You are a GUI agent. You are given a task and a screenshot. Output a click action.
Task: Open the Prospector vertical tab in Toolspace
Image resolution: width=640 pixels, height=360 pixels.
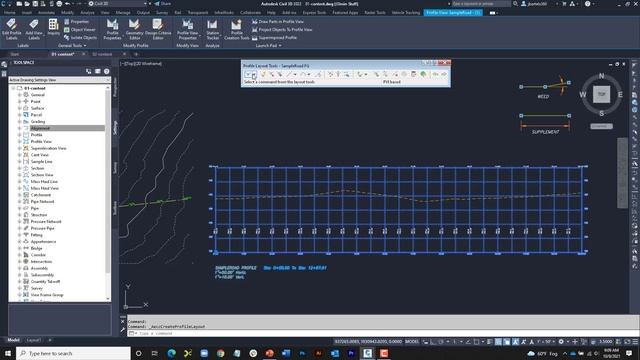[x=115, y=87]
